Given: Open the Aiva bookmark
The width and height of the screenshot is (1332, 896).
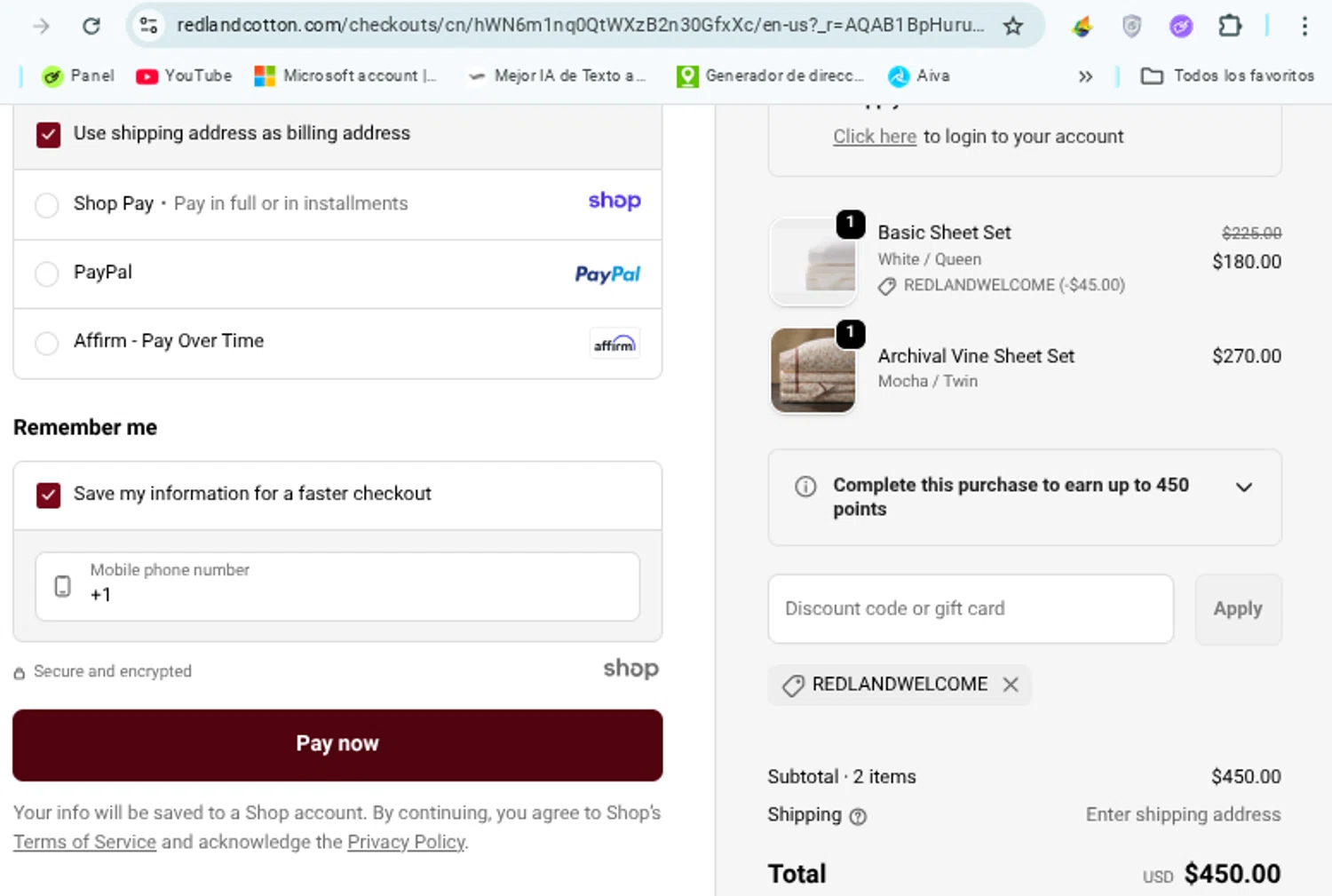Looking at the screenshot, I should point(919,76).
